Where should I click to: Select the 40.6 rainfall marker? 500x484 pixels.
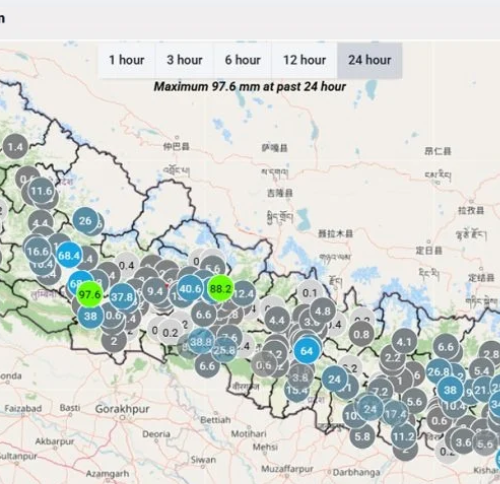(x=190, y=288)
